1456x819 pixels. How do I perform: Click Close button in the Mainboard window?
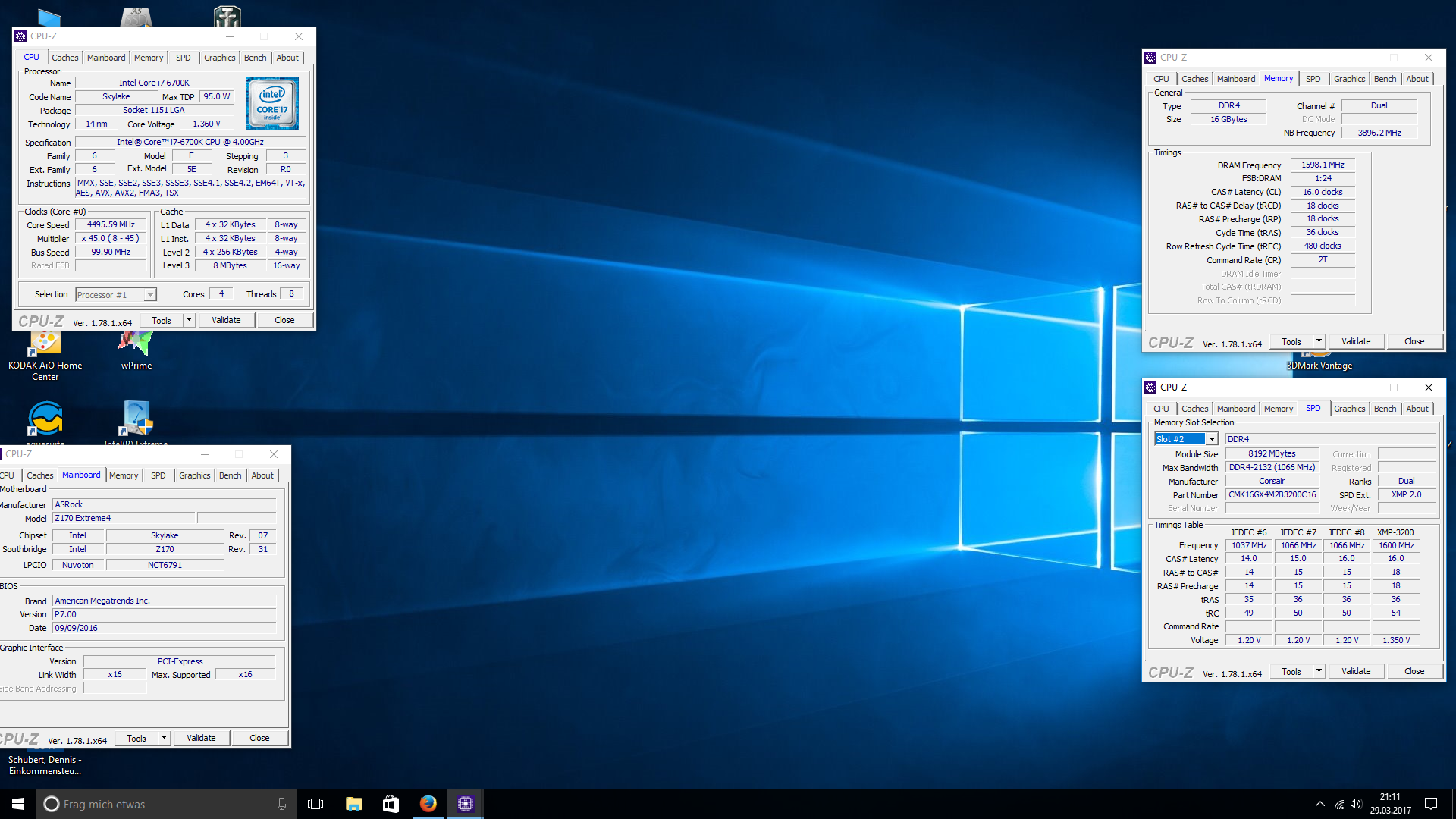point(259,739)
